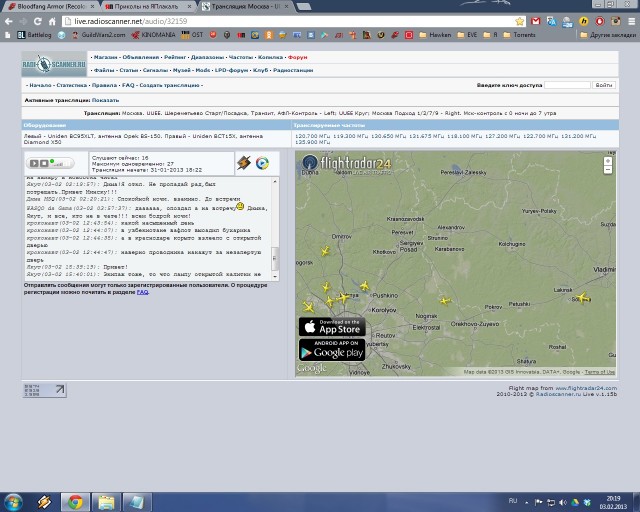640x512 pixels.
Task: Click the Radioscanner.ru site logo
Action: [x=54, y=63]
